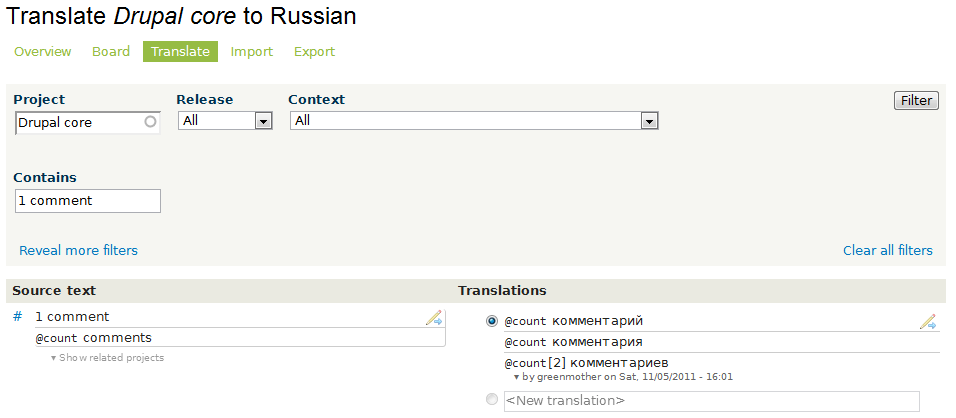Click the translation edit pencil icon
Image resolution: width=956 pixels, height=418 pixels.
click(x=928, y=322)
